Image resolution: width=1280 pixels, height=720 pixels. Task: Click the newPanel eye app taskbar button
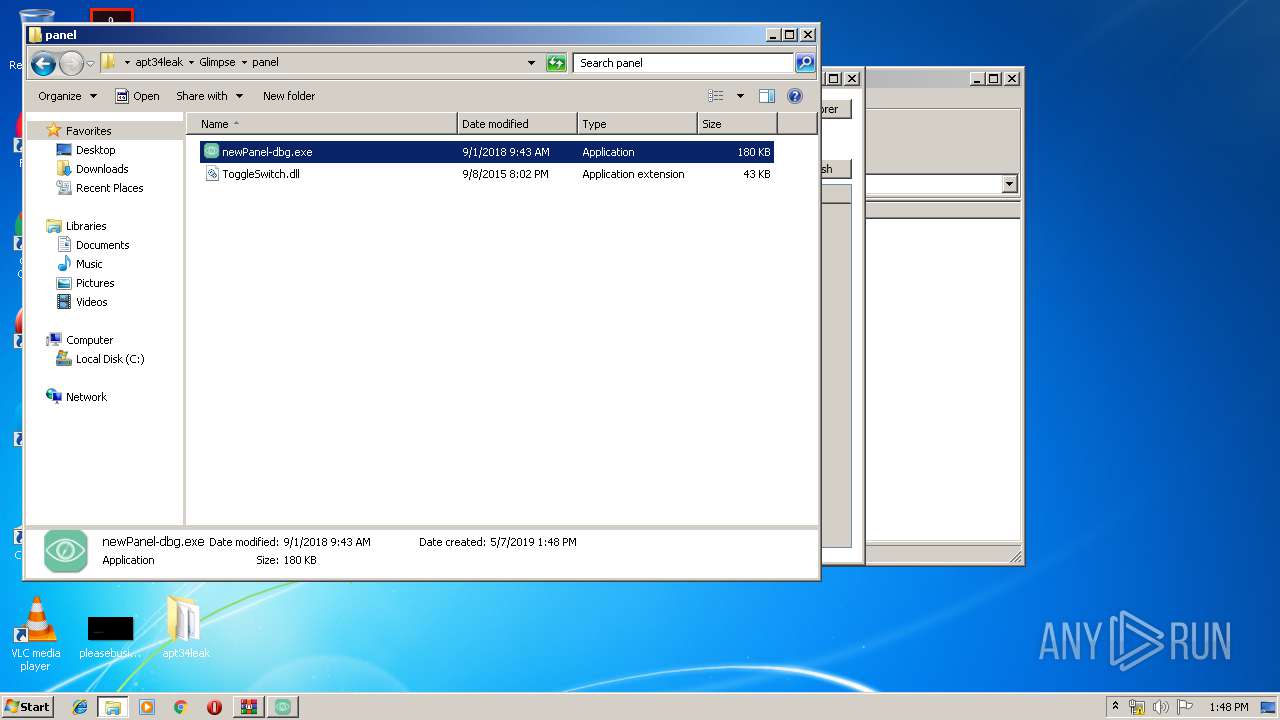[283, 707]
